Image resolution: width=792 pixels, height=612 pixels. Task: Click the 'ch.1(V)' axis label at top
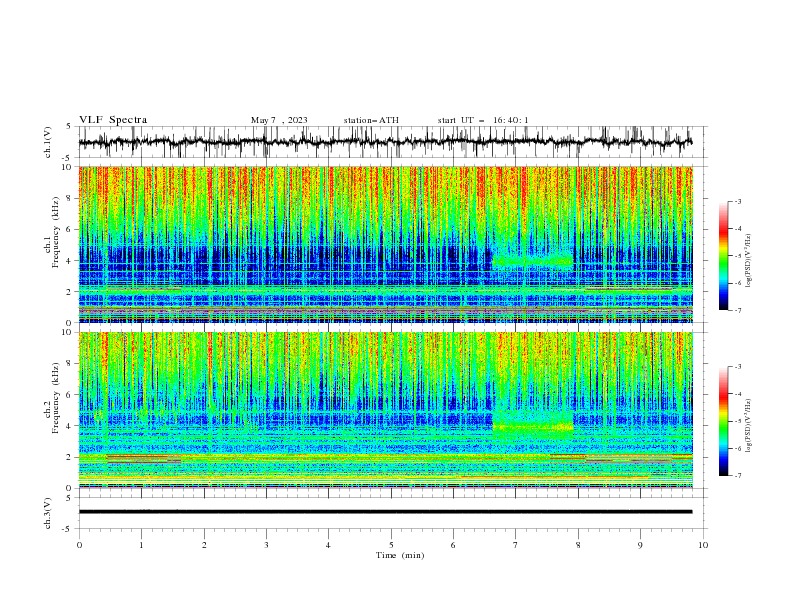click(48, 142)
